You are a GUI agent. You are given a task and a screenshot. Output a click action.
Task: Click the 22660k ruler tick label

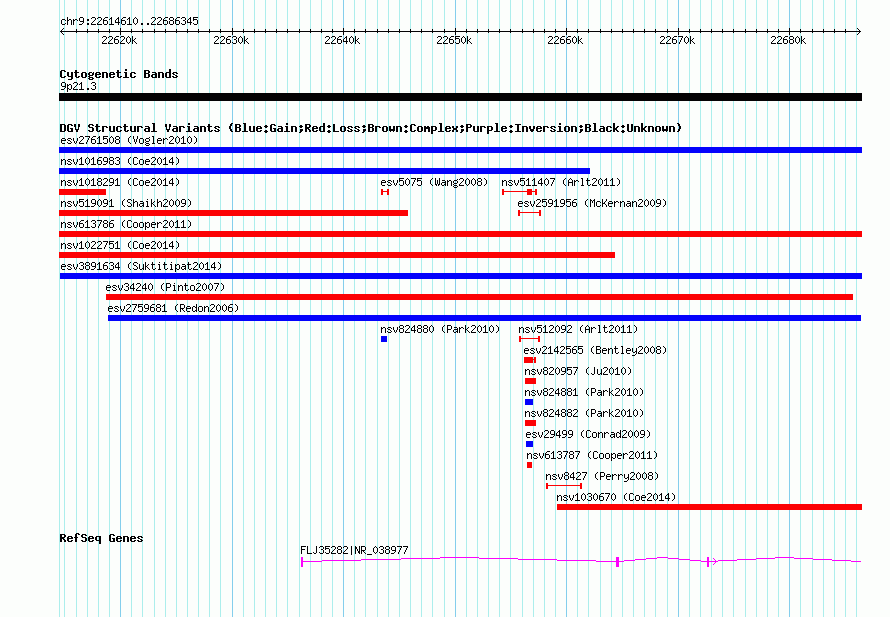(x=565, y=40)
